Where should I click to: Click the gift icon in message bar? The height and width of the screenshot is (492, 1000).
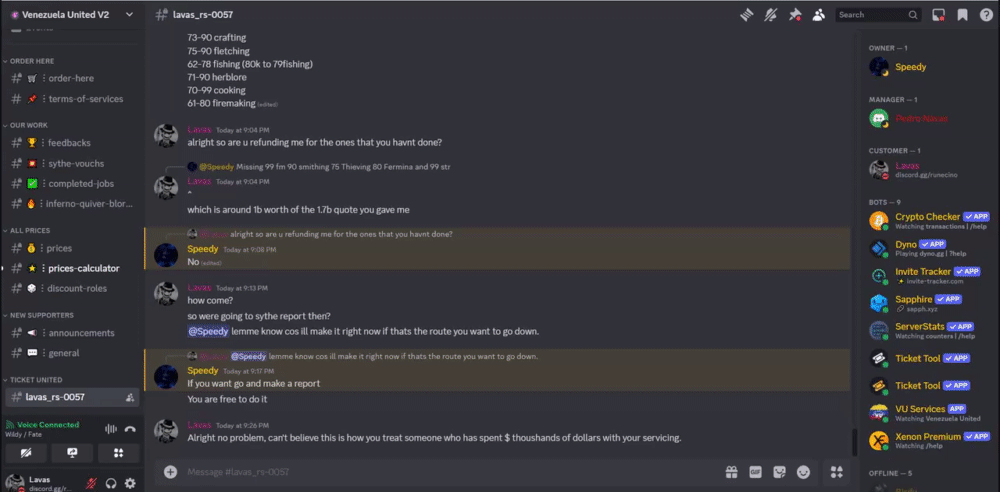(x=731, y=472)
